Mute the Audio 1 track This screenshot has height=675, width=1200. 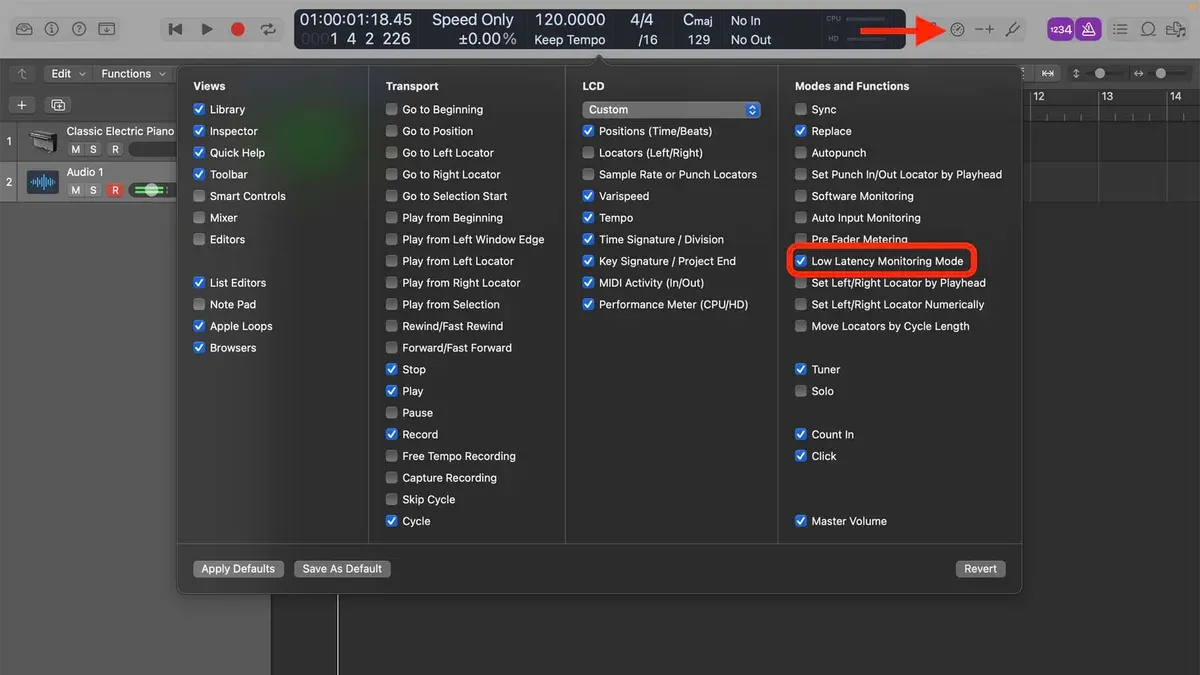pyautogui.click(x=76, y=190)
